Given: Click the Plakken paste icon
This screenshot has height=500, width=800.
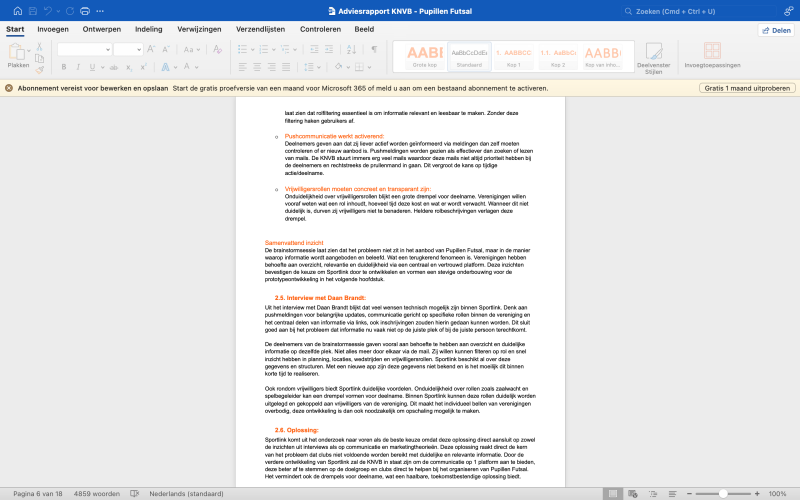Looking at the screenshot, I should click(18, 52).
